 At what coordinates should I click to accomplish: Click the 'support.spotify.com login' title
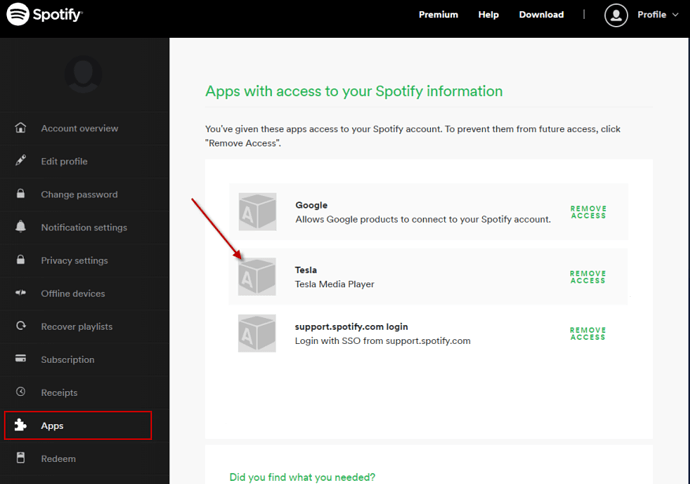click(x=351, y=326)
